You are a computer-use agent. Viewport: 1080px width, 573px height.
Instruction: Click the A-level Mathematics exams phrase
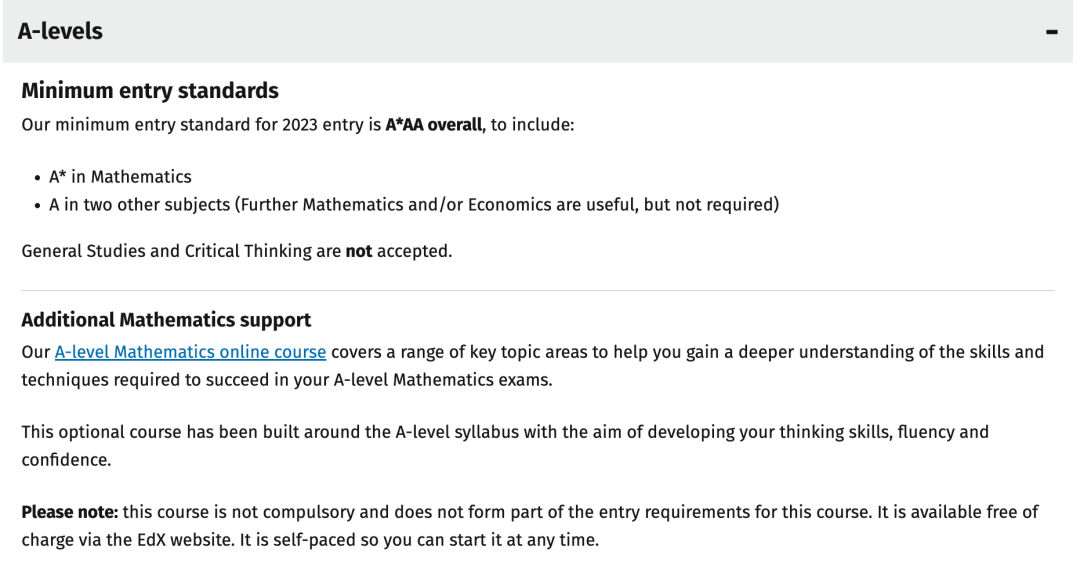(x=443, y=380)
